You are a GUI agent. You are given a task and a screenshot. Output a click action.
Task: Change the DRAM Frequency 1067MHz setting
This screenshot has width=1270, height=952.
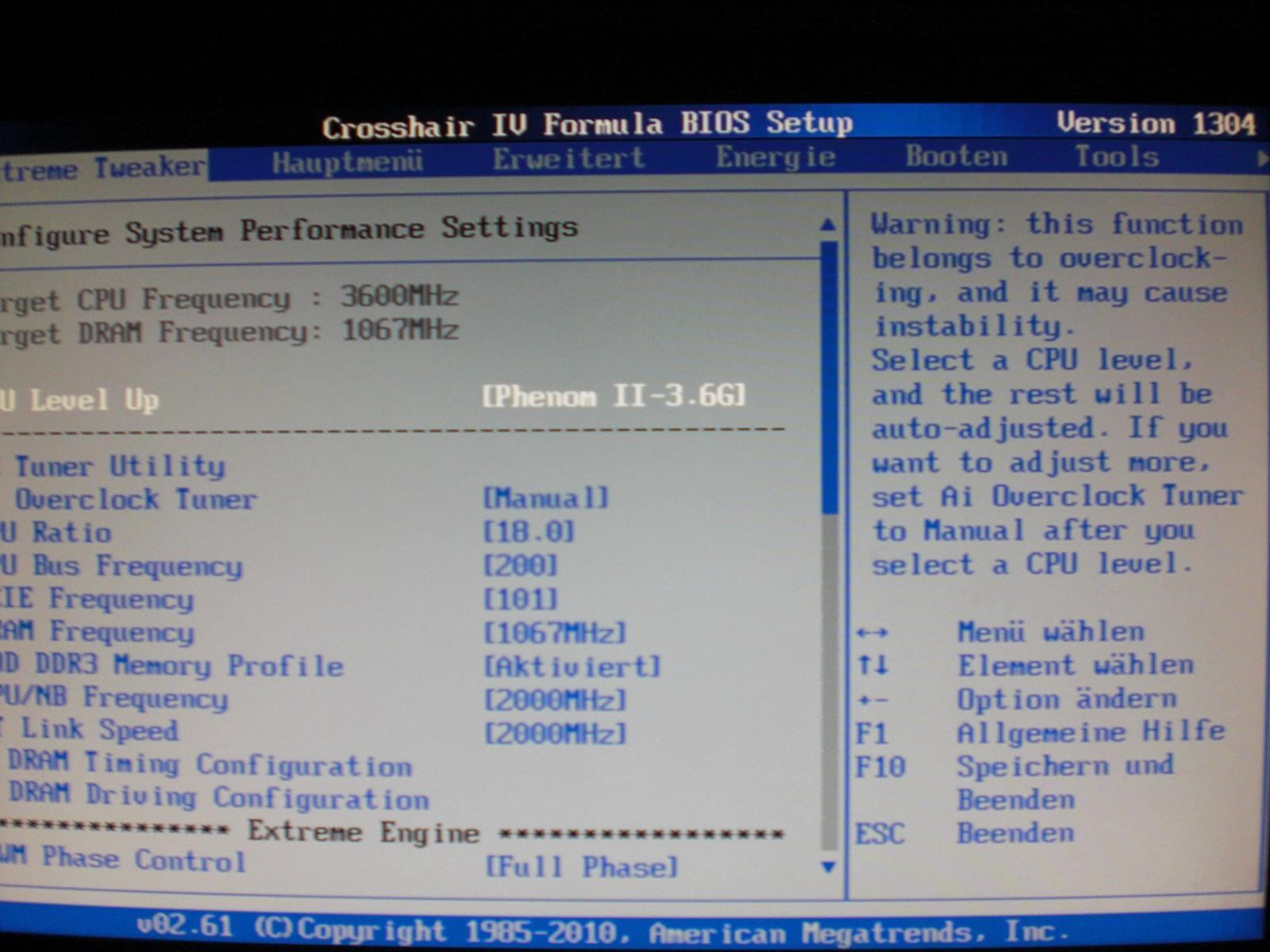(x=555, y=632)
